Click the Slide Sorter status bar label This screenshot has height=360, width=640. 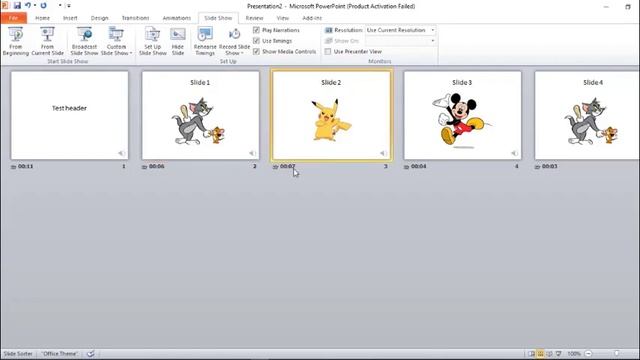pyautogui.click(x=18, y=353)
